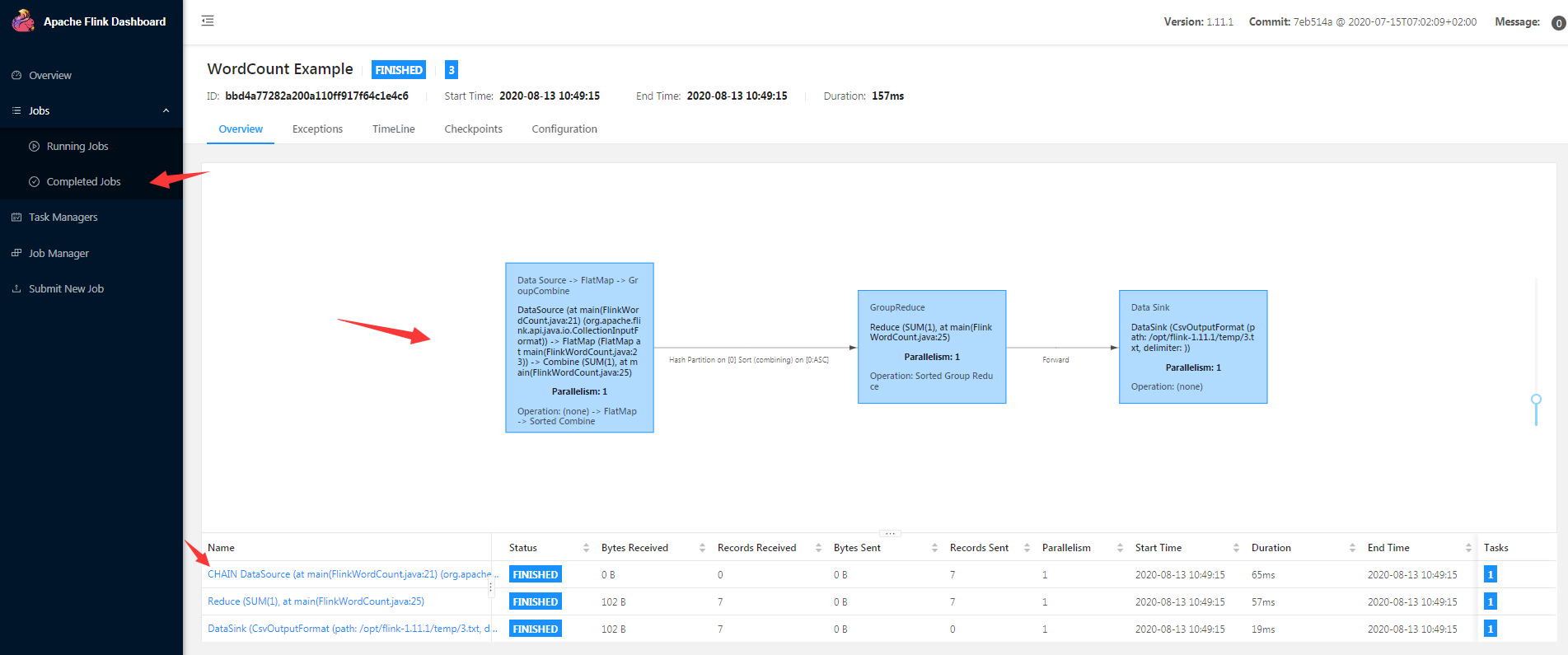Click FINISHED status of CHAIN DataSource row
Viewport: 1568px width, 655px height.
click(x=536, y=575)
